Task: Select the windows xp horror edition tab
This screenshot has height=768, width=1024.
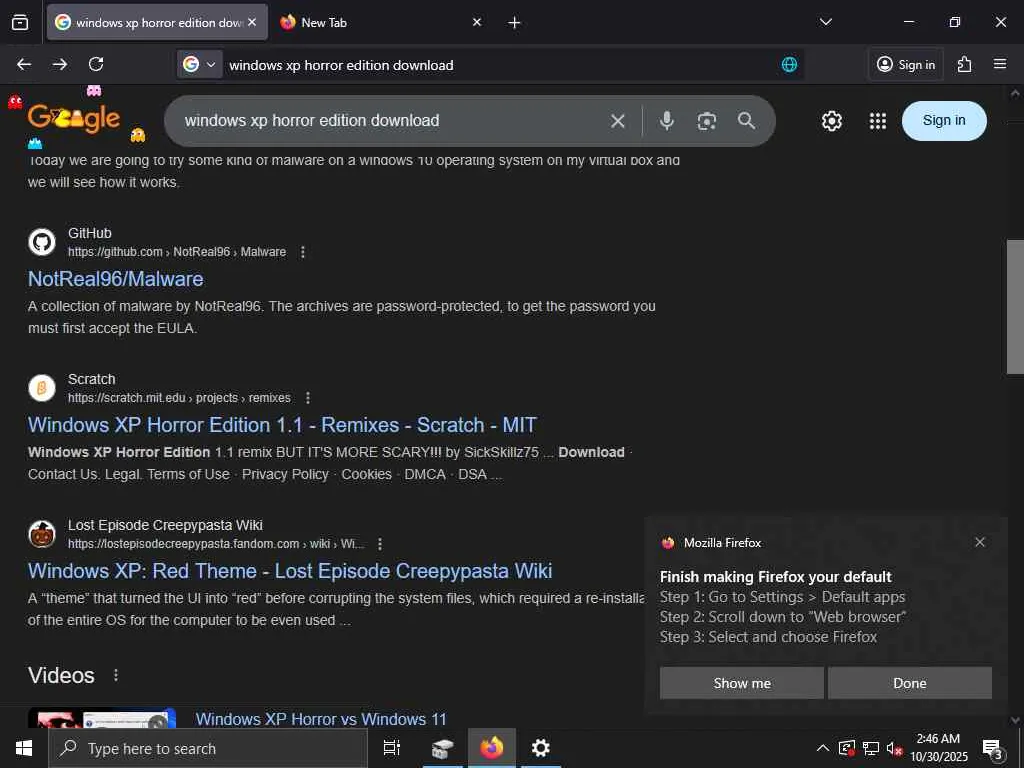Action: pyautogui.click(x=157, y=22)
